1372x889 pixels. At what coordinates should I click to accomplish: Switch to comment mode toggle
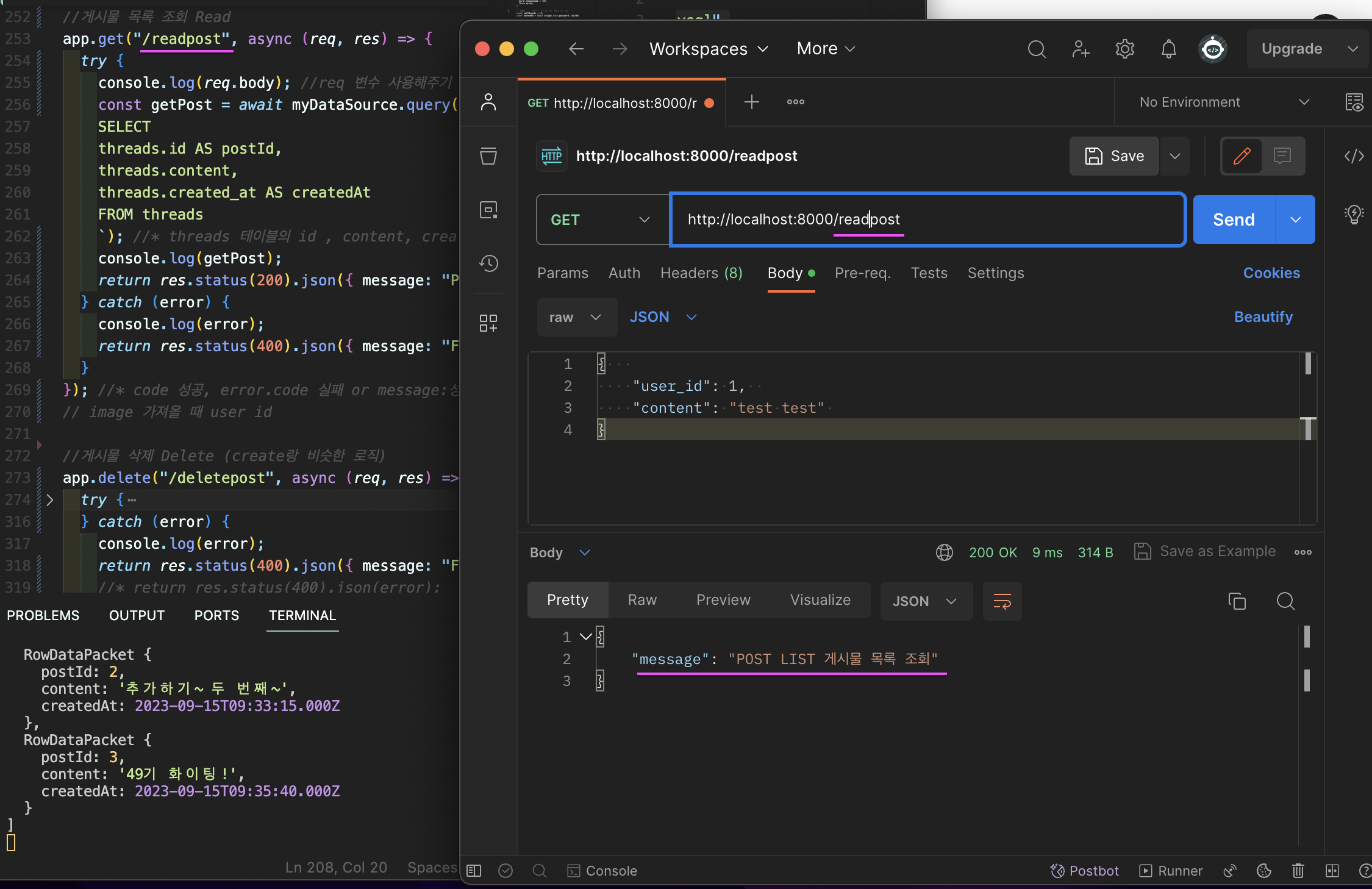point(1282,156)
